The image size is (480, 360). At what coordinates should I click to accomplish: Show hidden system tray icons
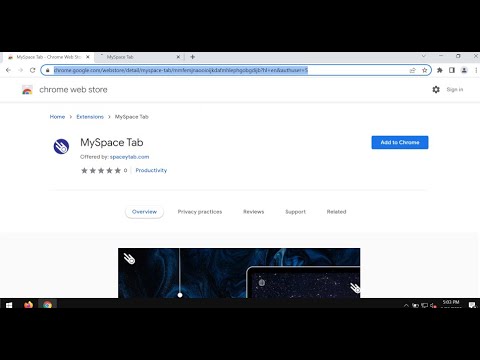(x=406, y=305)
